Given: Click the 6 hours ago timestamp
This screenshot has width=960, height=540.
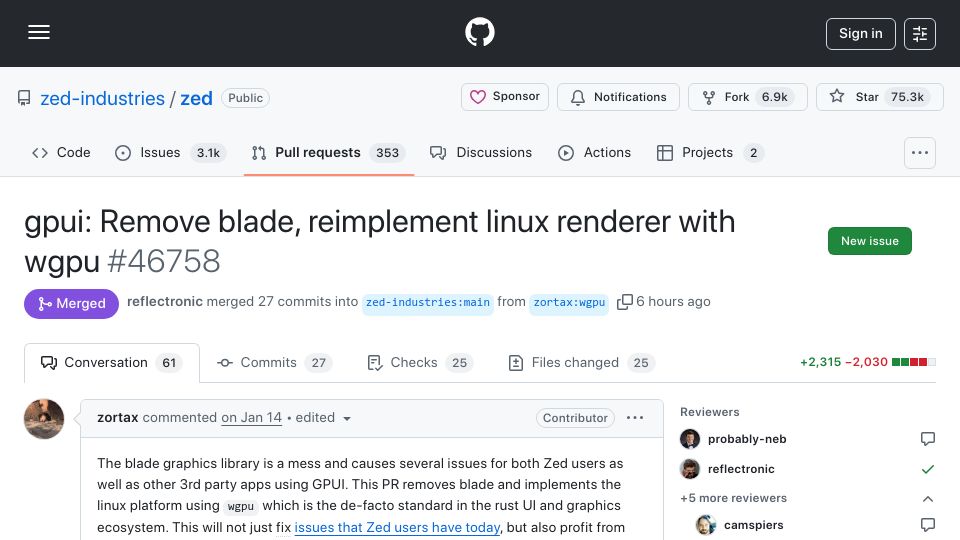Looking at the screenshot, I should (673, 301).
